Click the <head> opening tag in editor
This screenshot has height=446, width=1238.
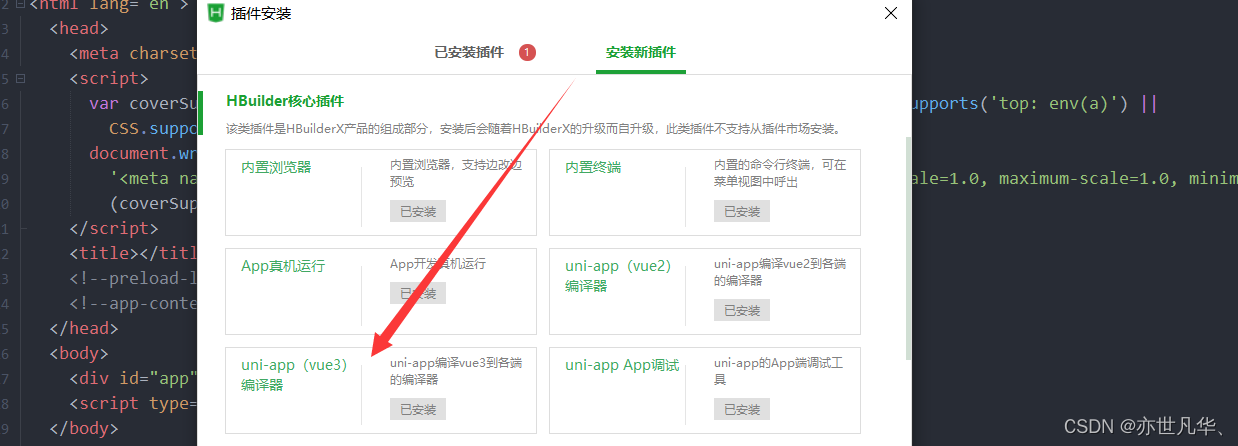pyautogui.click(x=79, y=28)
